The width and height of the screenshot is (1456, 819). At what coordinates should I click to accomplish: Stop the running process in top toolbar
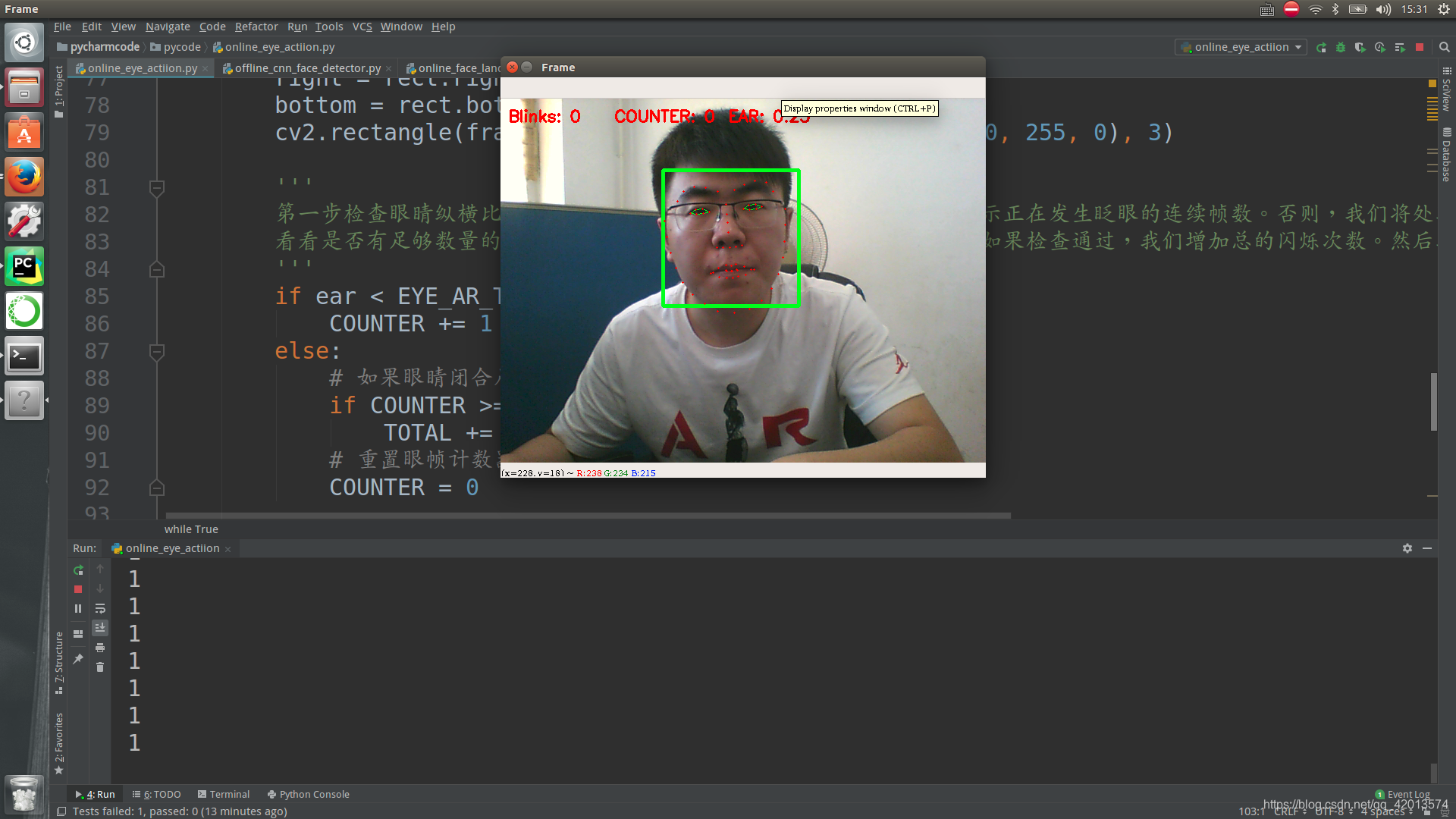pyautogui.click(x=1420, y=47)
